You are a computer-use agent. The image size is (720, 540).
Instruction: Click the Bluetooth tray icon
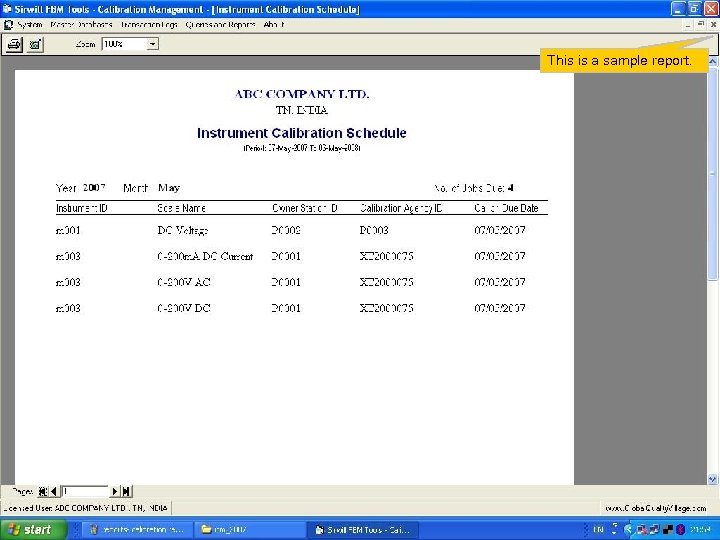coord(681,530)
